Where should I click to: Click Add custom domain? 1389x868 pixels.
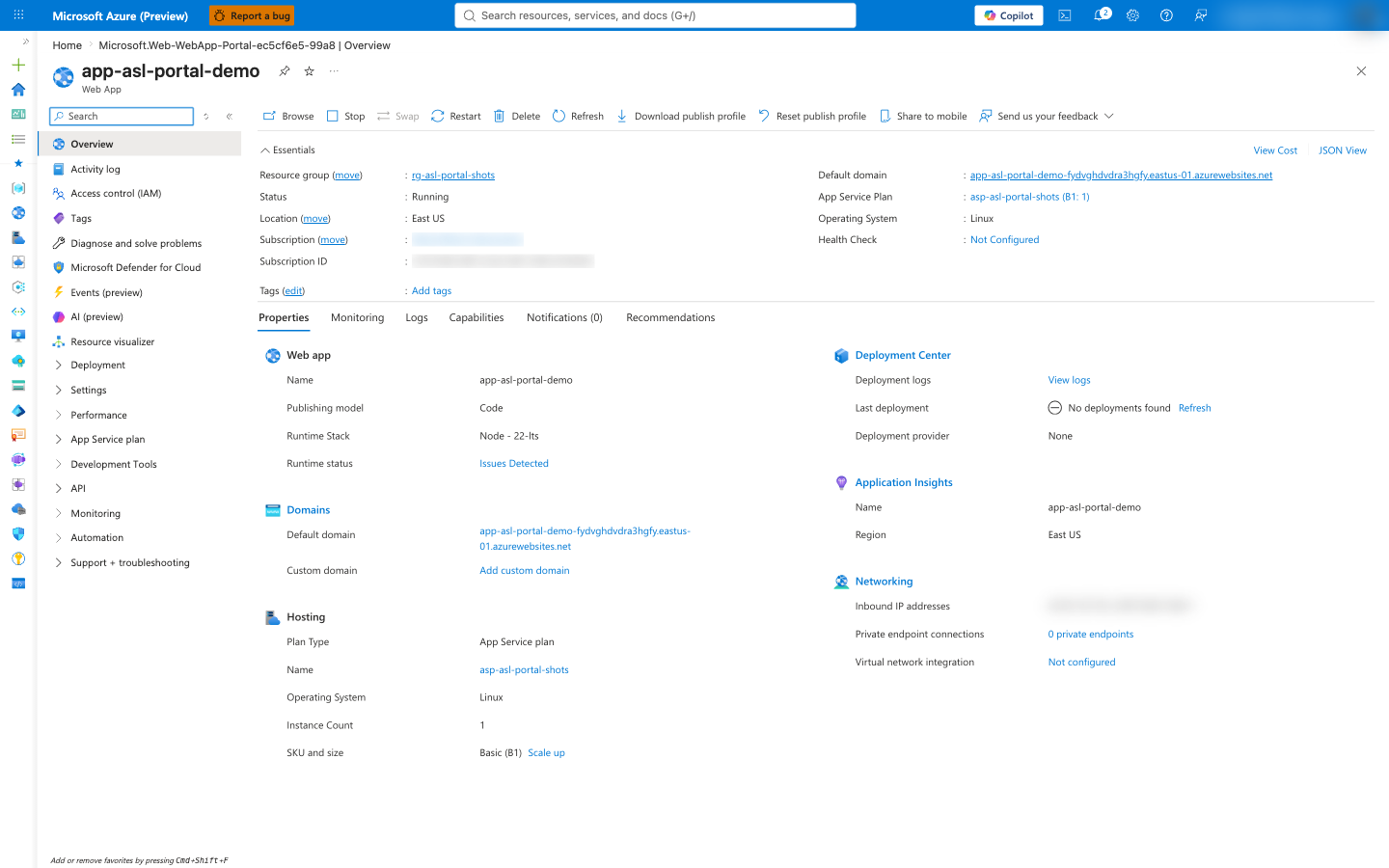click(525, 571)
